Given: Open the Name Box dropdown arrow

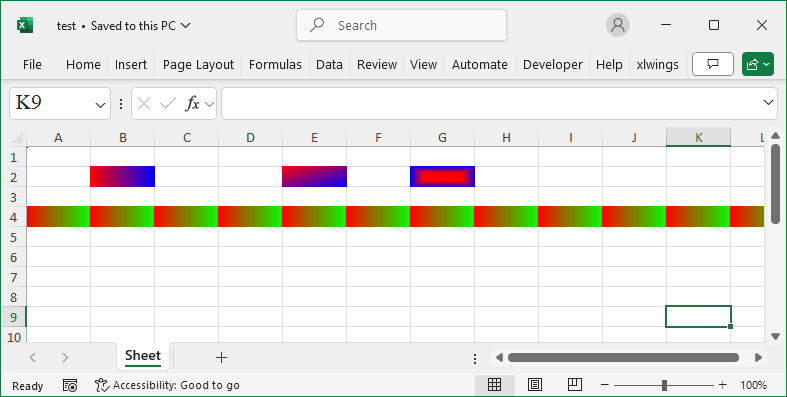Looking at the screenshot, I should point(100,104).
